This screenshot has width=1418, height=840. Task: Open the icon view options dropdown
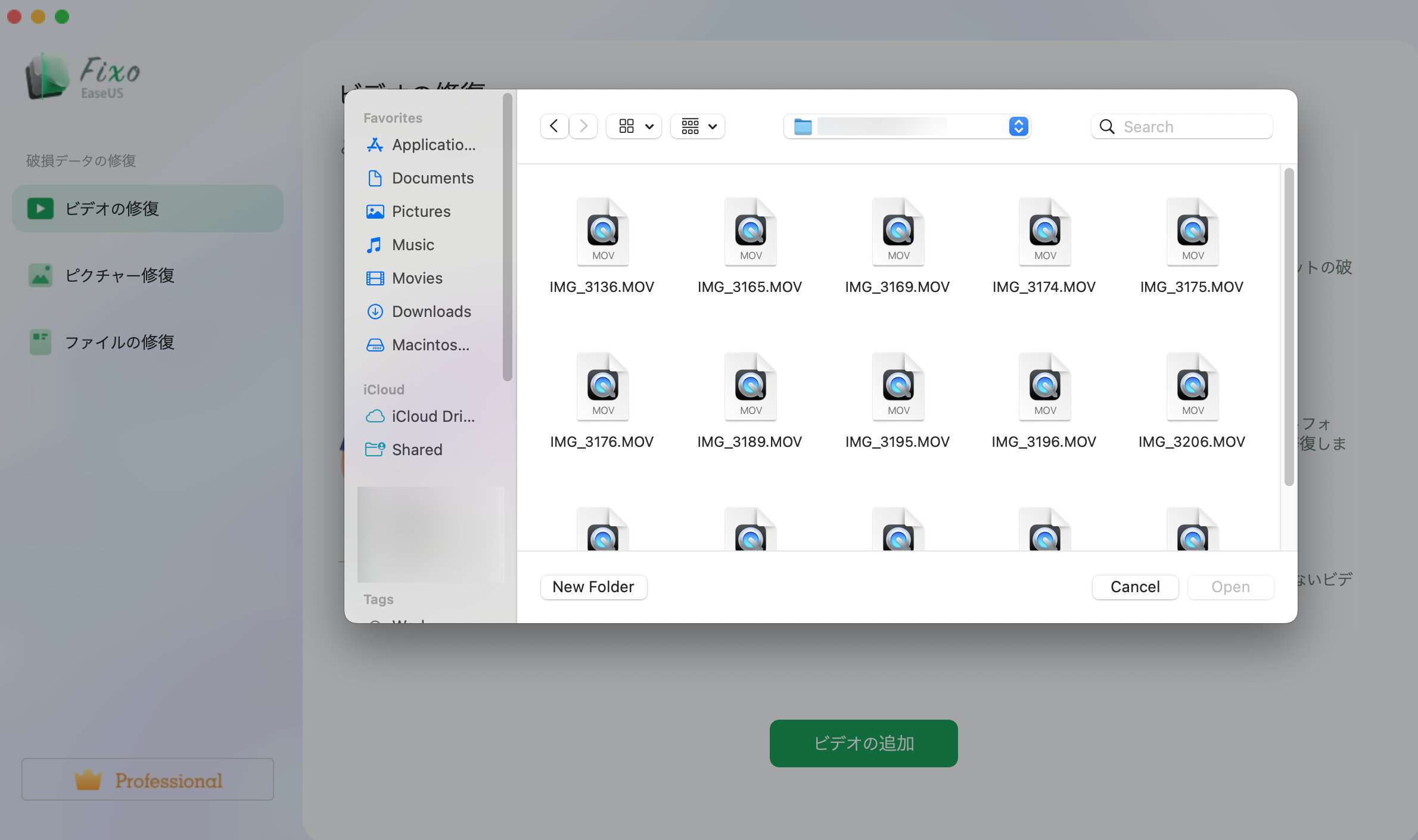[634, 126]
